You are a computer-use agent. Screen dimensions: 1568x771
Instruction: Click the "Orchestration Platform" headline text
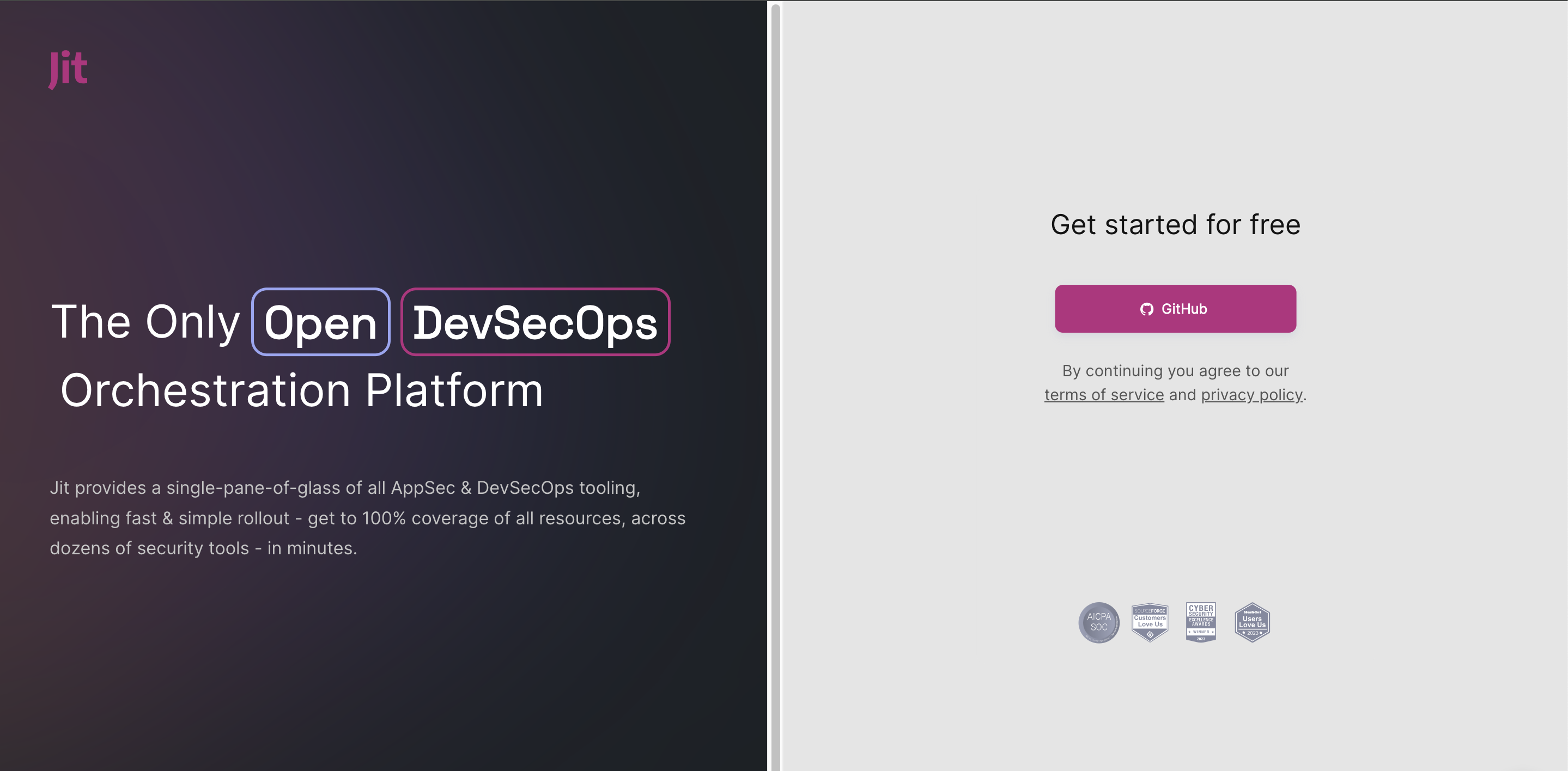pos(301,390)
